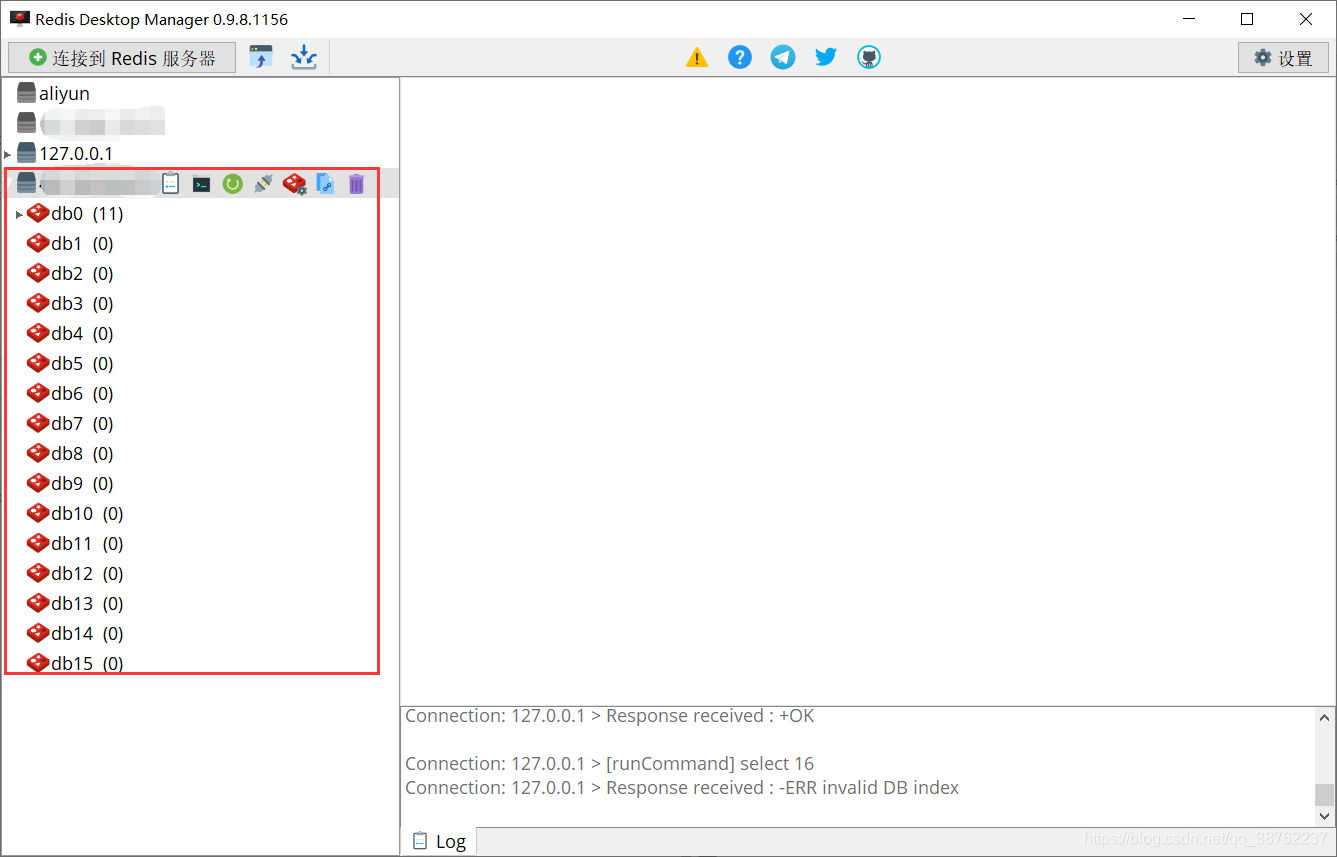The height and width of the screenshot is (857, 1337).
Task: Click log line '[runCommand] select 16'
Action: pos(610,764)
